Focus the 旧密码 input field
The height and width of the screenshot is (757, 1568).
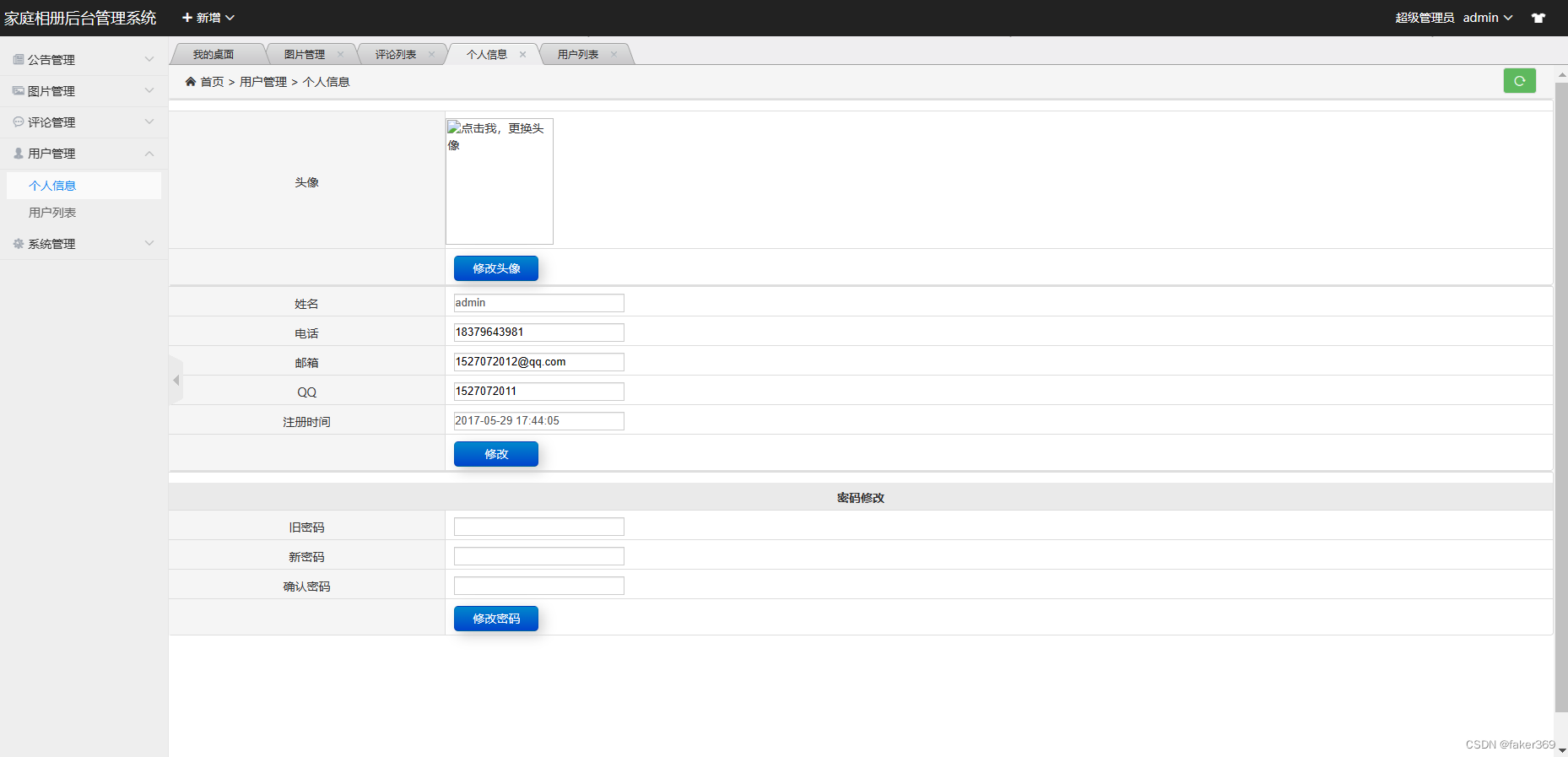click(x=539, y=527)
